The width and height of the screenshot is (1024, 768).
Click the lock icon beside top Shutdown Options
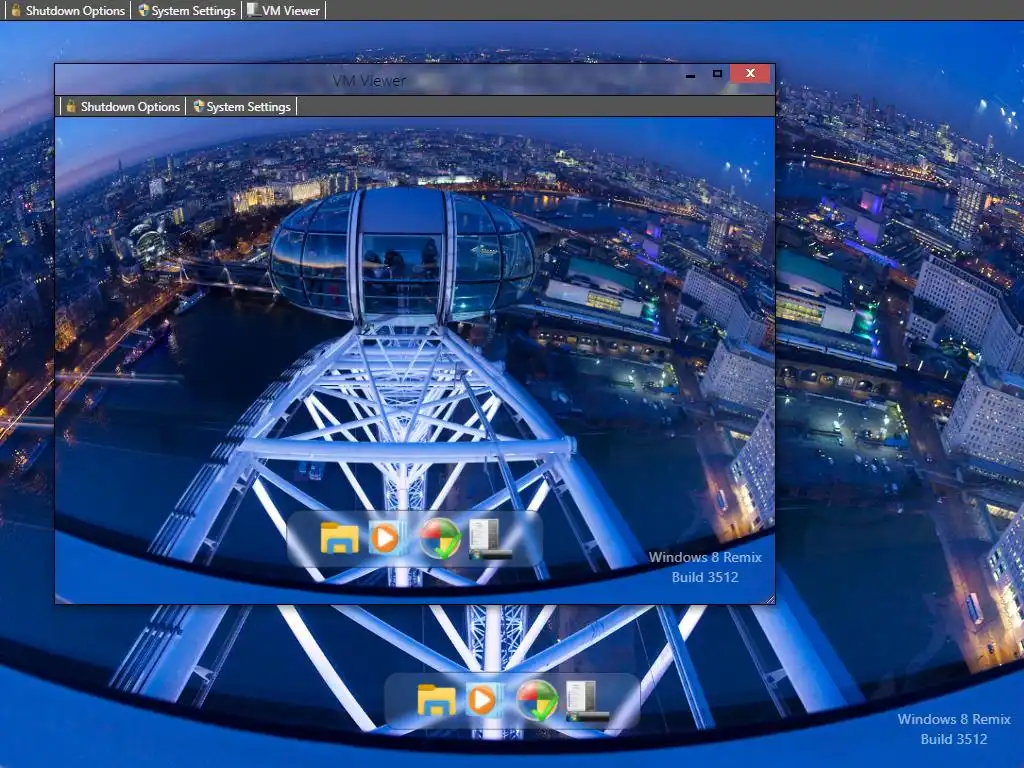pos(16,10)
